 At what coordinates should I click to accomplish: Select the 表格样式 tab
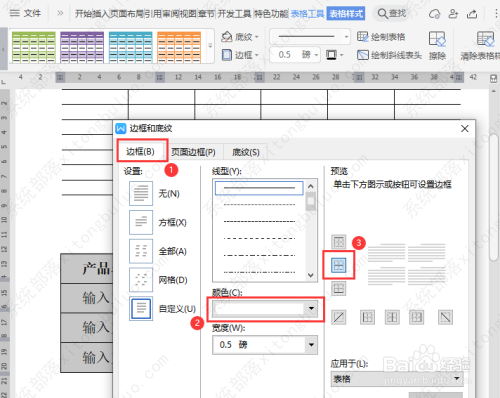(x=346, y=14)
